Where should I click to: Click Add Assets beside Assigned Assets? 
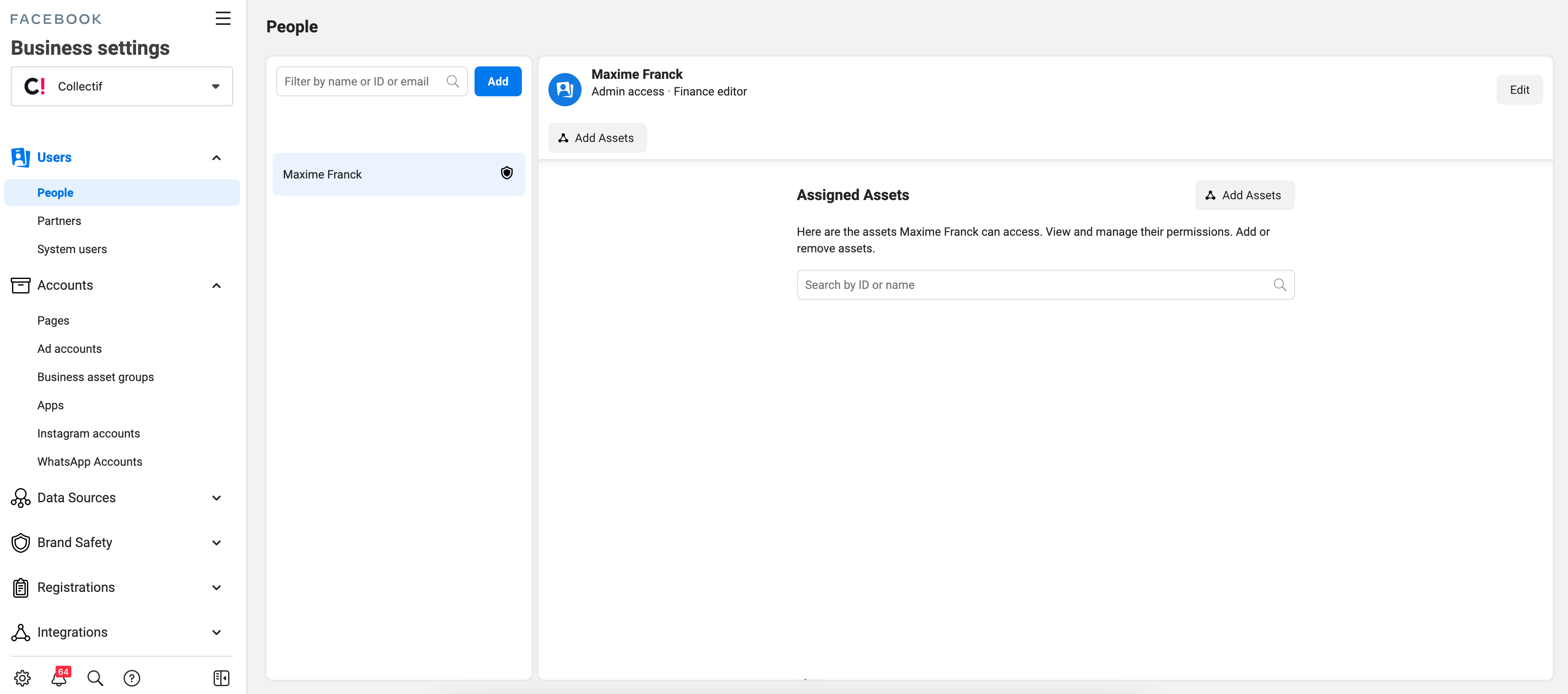click(1245, 195)
